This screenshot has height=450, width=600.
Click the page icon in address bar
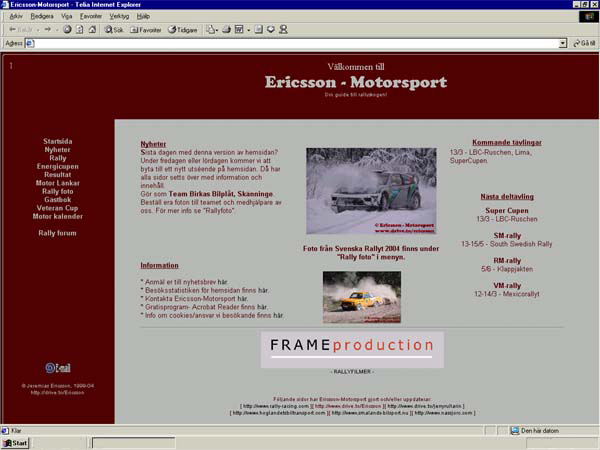pos(30,43)
